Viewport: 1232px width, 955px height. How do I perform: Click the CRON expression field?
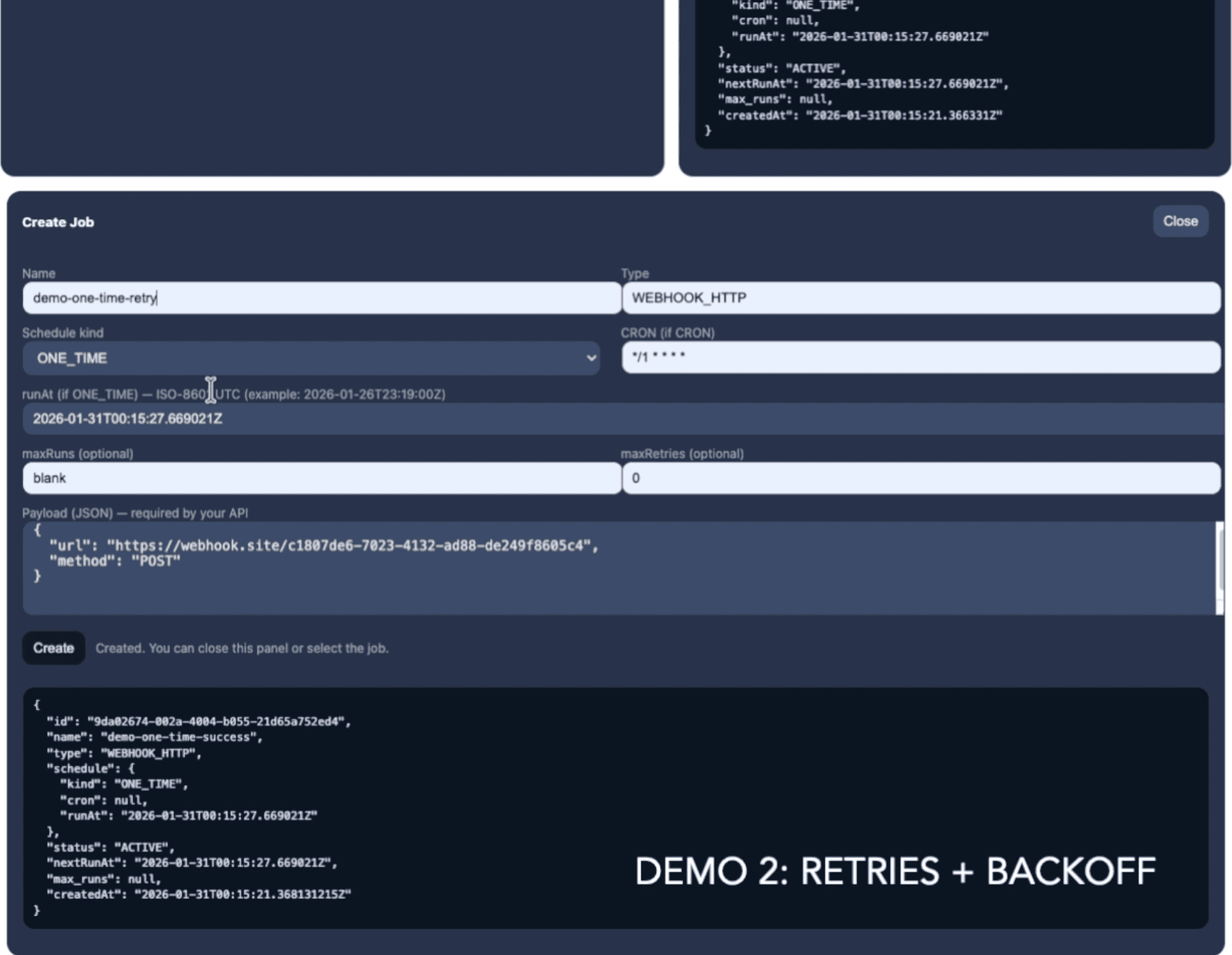coord(918,357)
